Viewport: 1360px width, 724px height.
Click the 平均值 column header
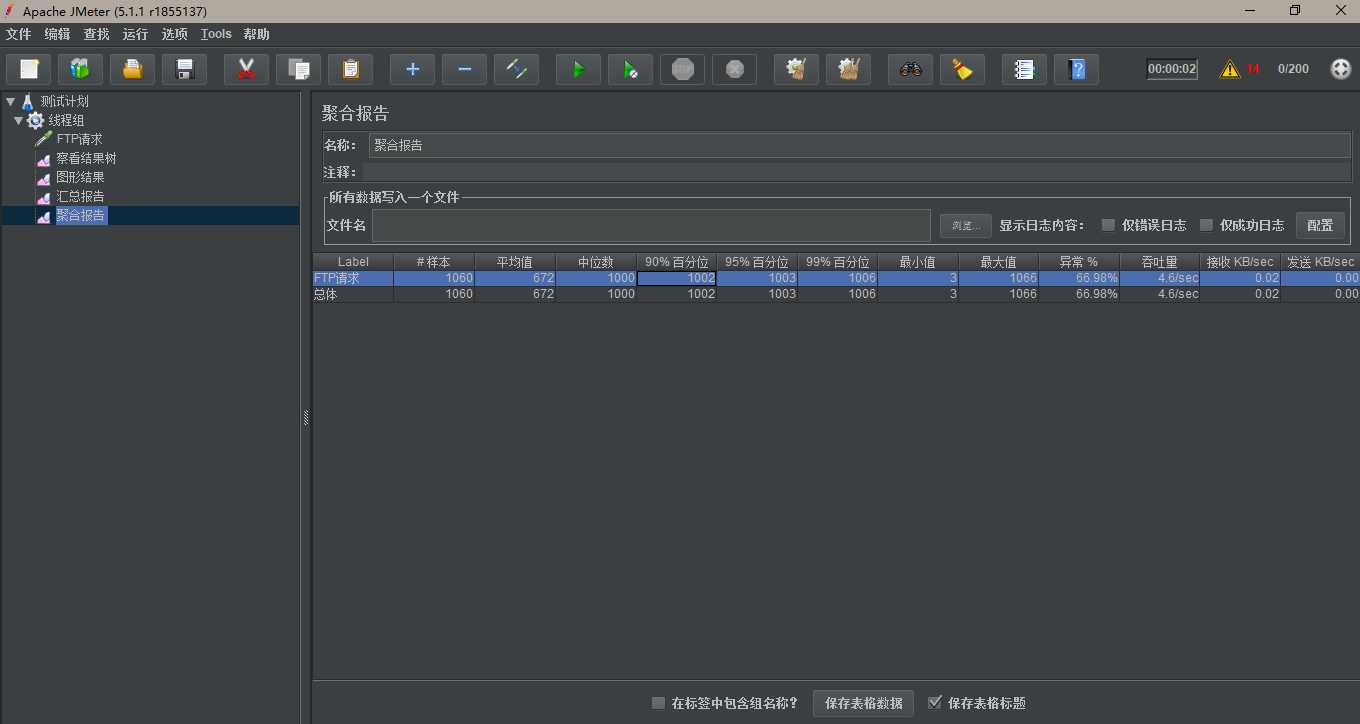515,262
